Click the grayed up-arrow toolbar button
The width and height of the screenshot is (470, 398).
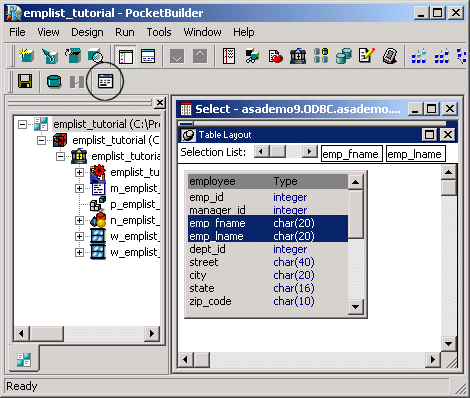[200, 56]
